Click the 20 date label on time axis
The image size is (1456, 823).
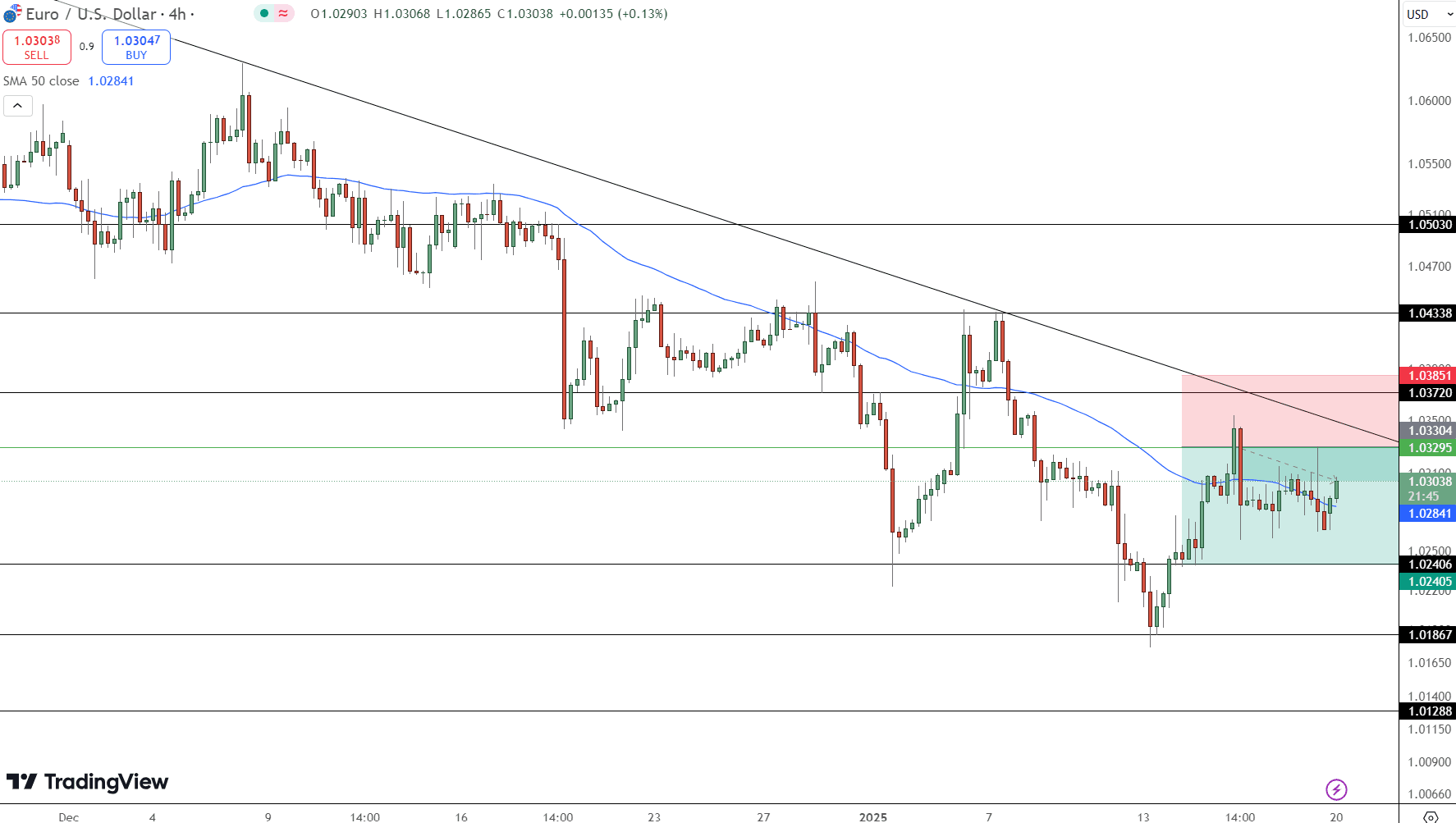(x=1337, y=816)
